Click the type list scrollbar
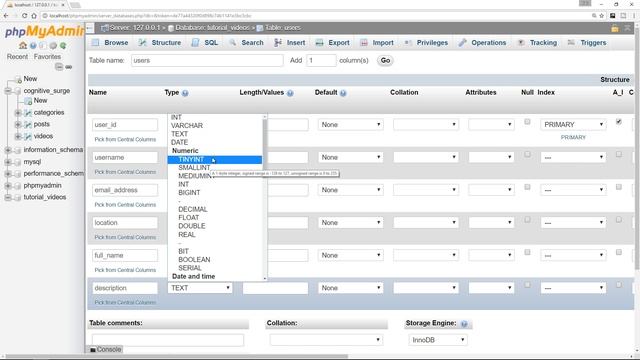640x360 pixels. click(265, 198)
